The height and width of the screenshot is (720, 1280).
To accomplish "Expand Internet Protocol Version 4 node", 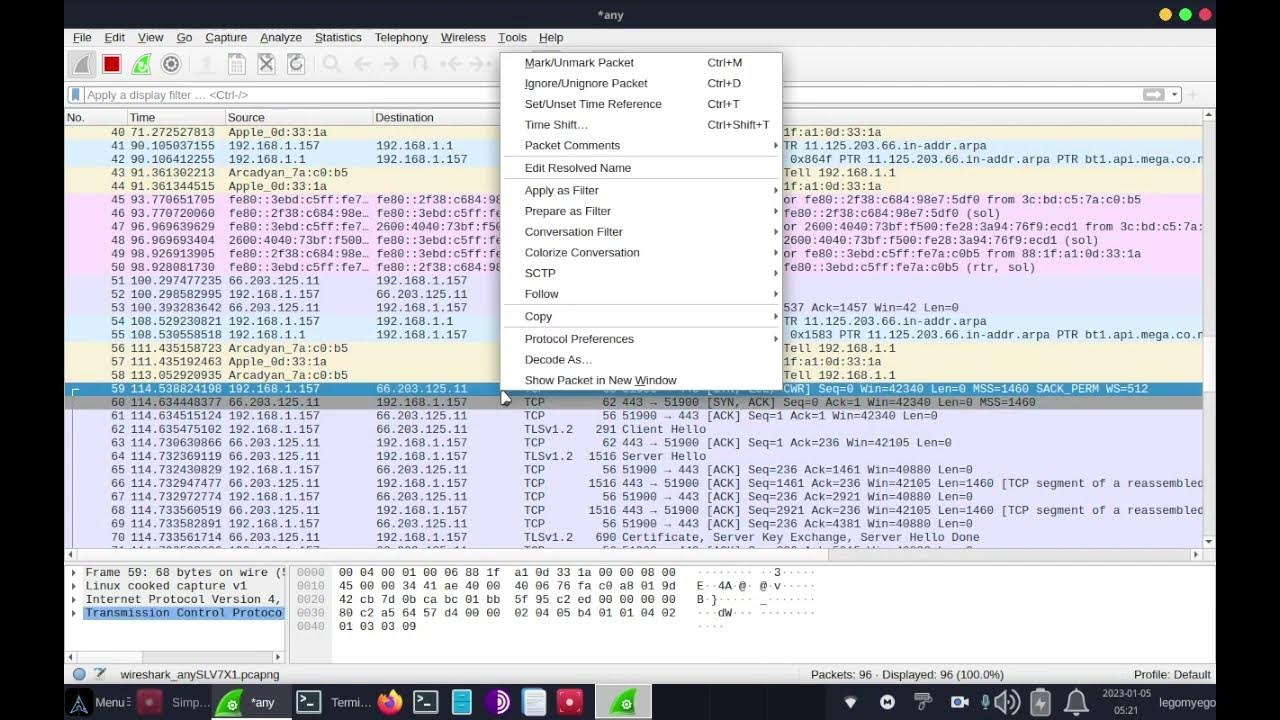I will 74,599.
